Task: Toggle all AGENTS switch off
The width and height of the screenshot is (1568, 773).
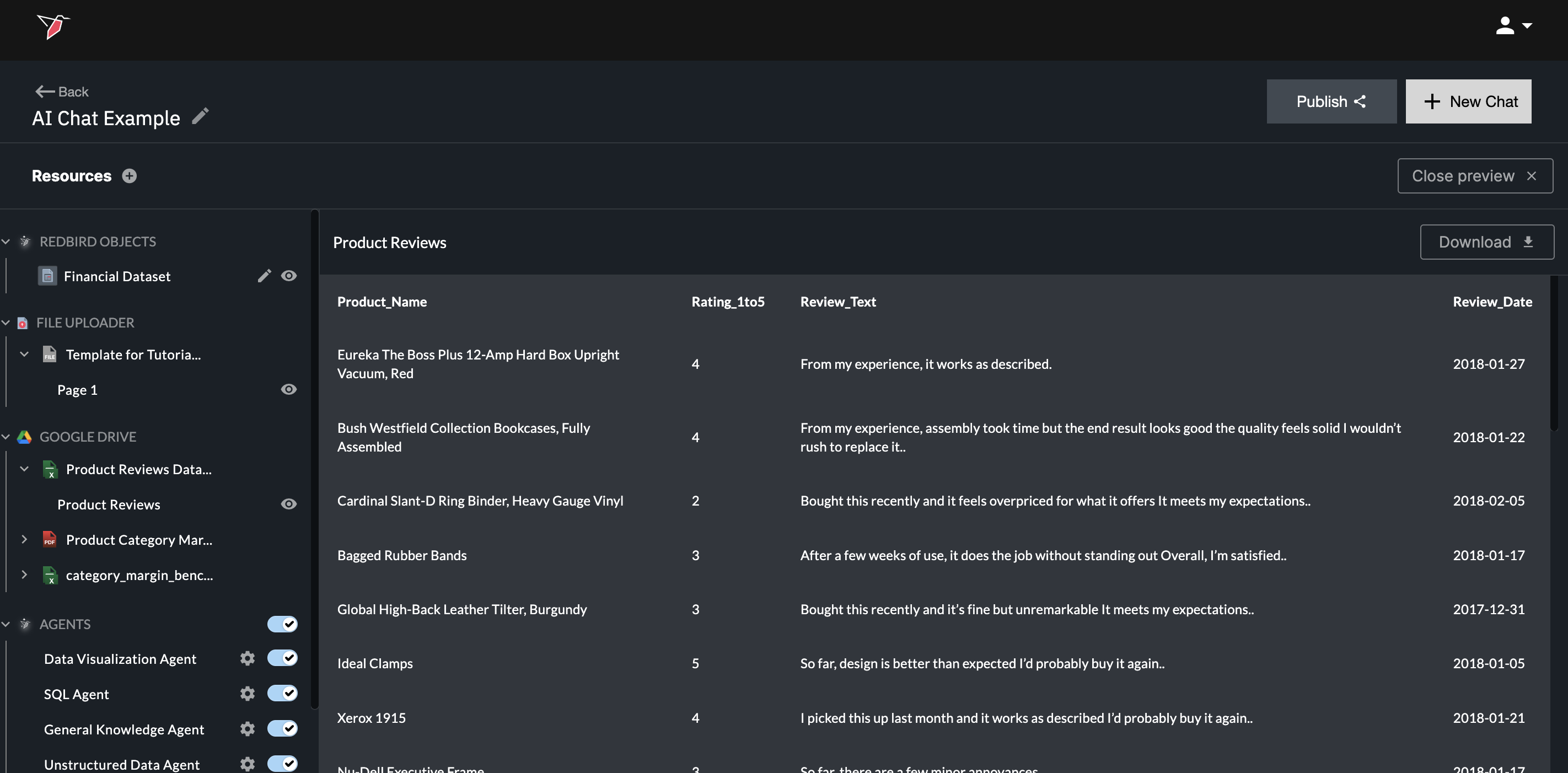Action: [282, 624]
